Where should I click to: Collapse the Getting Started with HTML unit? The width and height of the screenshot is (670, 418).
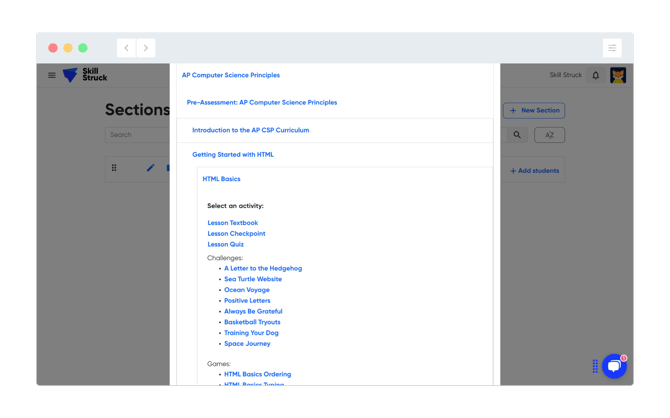[233, 155]
